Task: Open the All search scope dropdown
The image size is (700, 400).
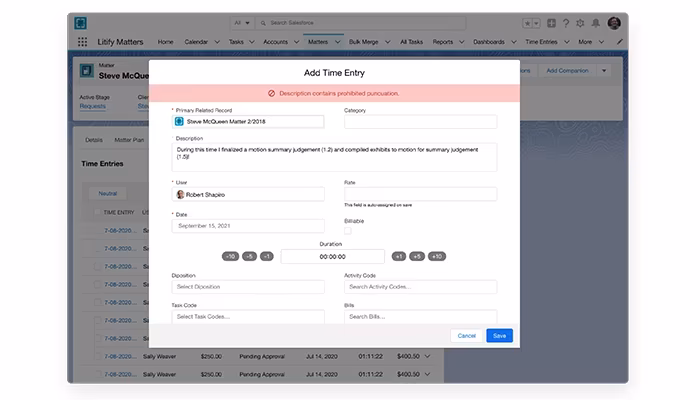Action: [242, 23]
